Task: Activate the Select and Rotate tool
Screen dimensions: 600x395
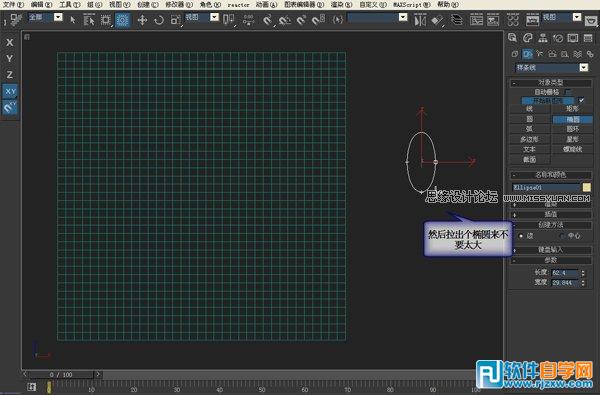Action: click(159, 20)
